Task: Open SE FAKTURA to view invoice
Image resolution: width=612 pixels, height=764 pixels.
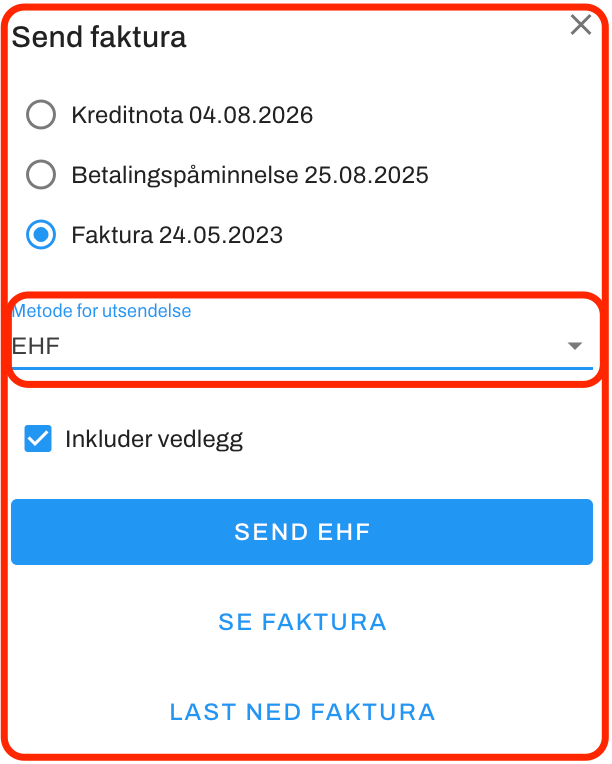Action: pos(302,622)
